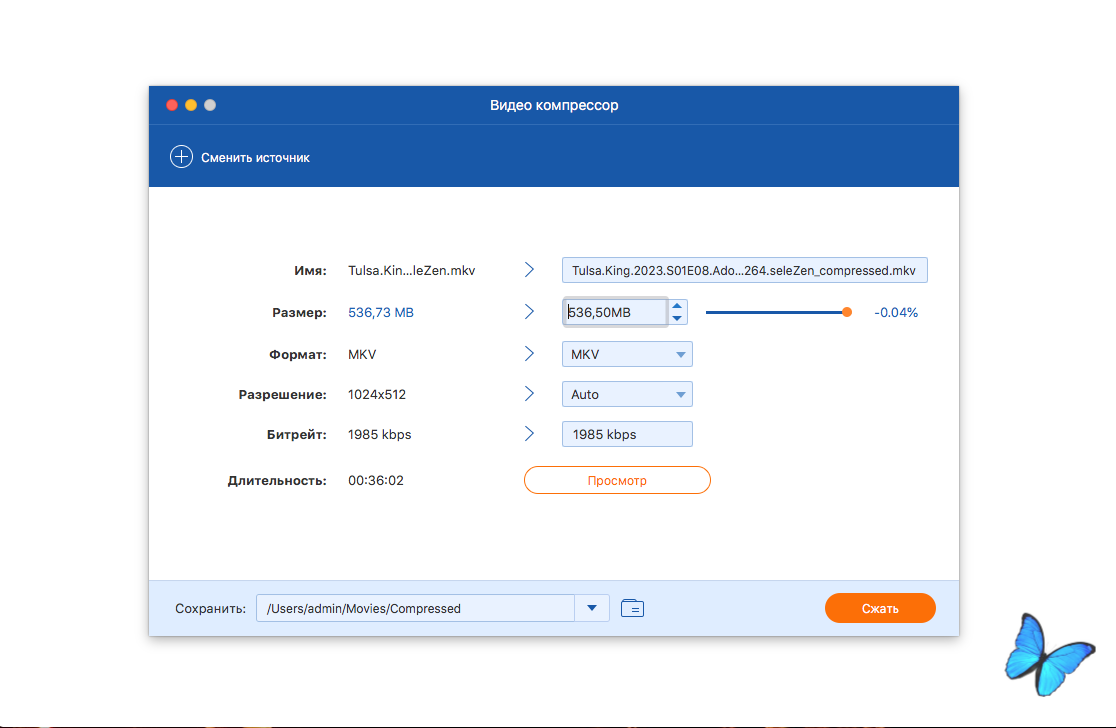Screen dimensions: 1116x728
Task: Click the Просмотр preview button
Action: 617,480
